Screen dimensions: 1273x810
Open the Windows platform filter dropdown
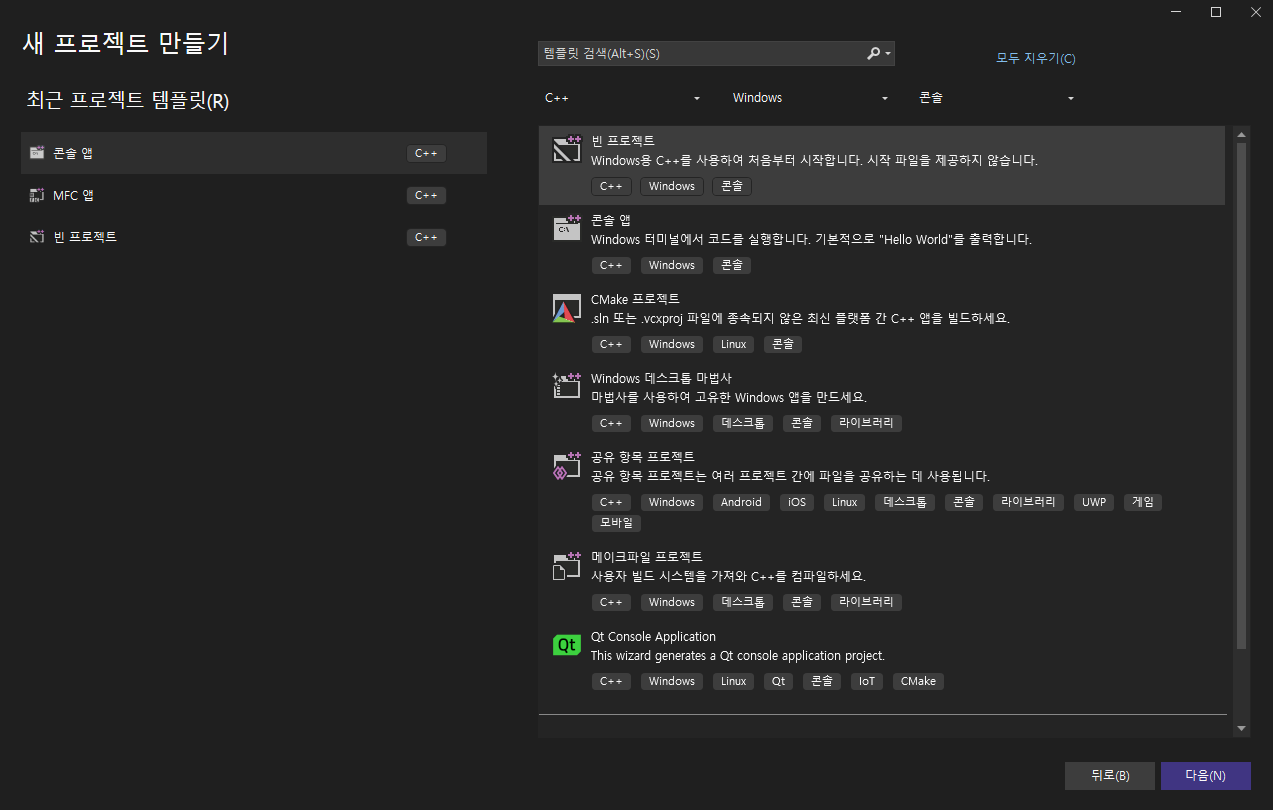810,98
